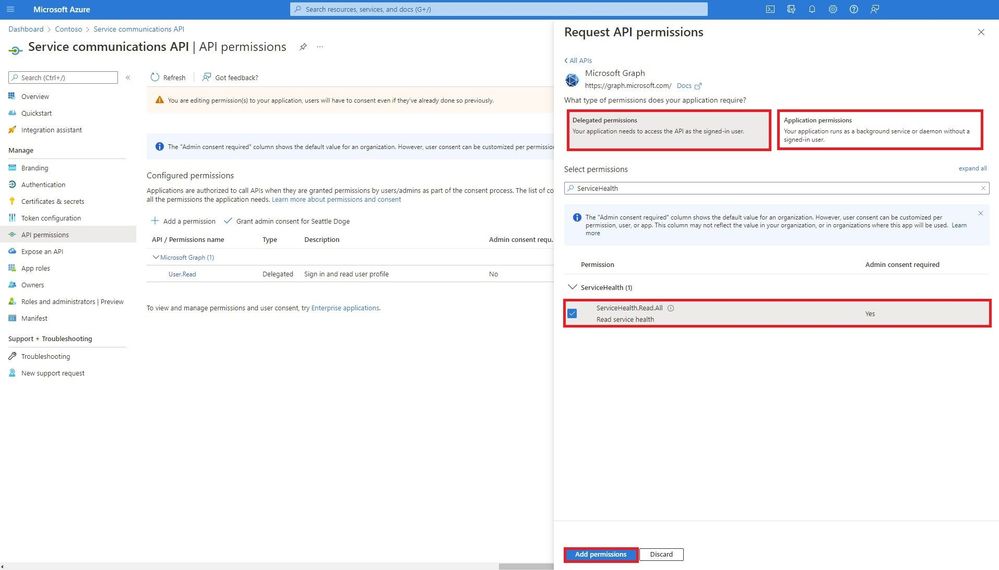Open portal settings gear icon
Image resolution: width=999 pixels, height=570 pixels.
833,9
